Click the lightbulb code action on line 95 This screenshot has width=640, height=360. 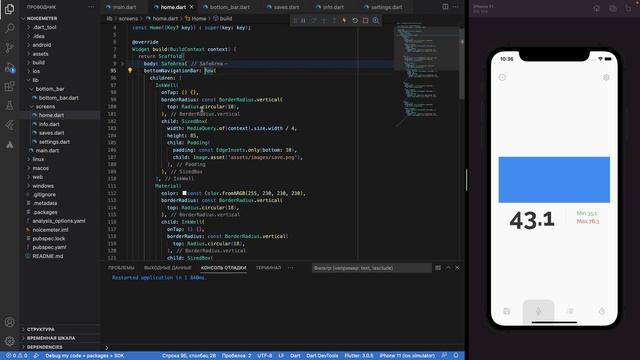(130, 70)
